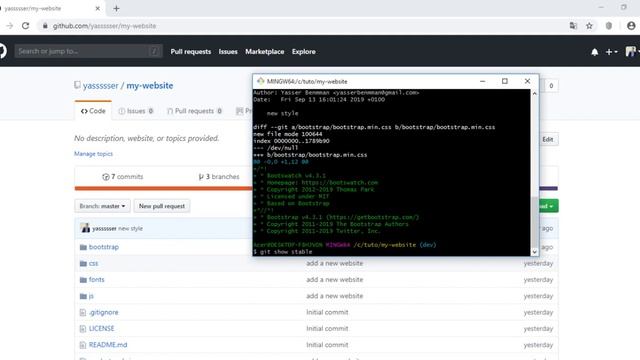Click the git show stable command line
640x360 pixels.
(283, 252)
